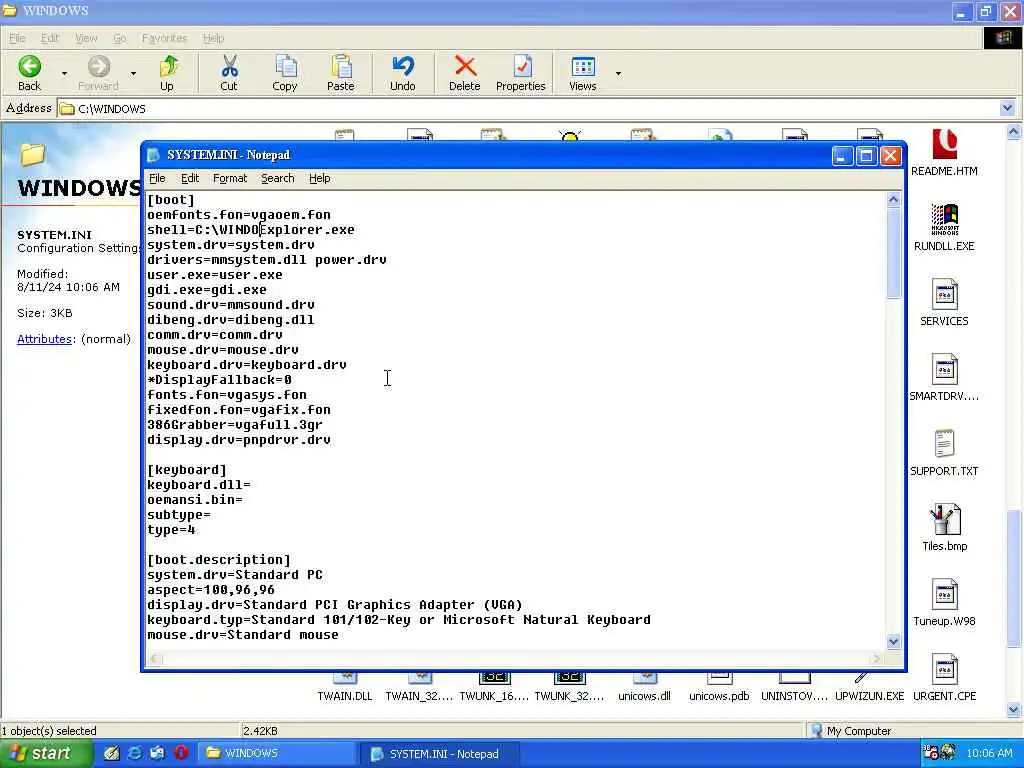Screen dimensions: 1024x768
Task: Open Notepad's Search menu
Action: (x=278, y=178)
